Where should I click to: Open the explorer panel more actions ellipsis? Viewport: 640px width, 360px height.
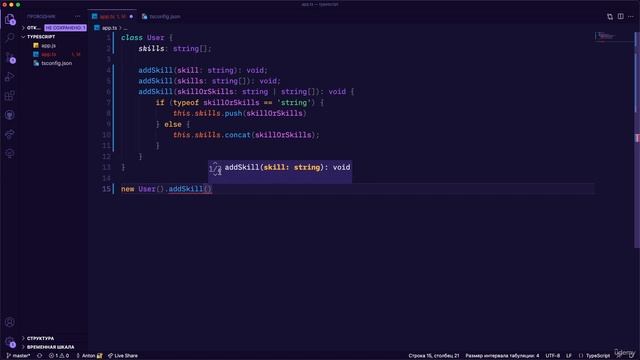[78, 16]
